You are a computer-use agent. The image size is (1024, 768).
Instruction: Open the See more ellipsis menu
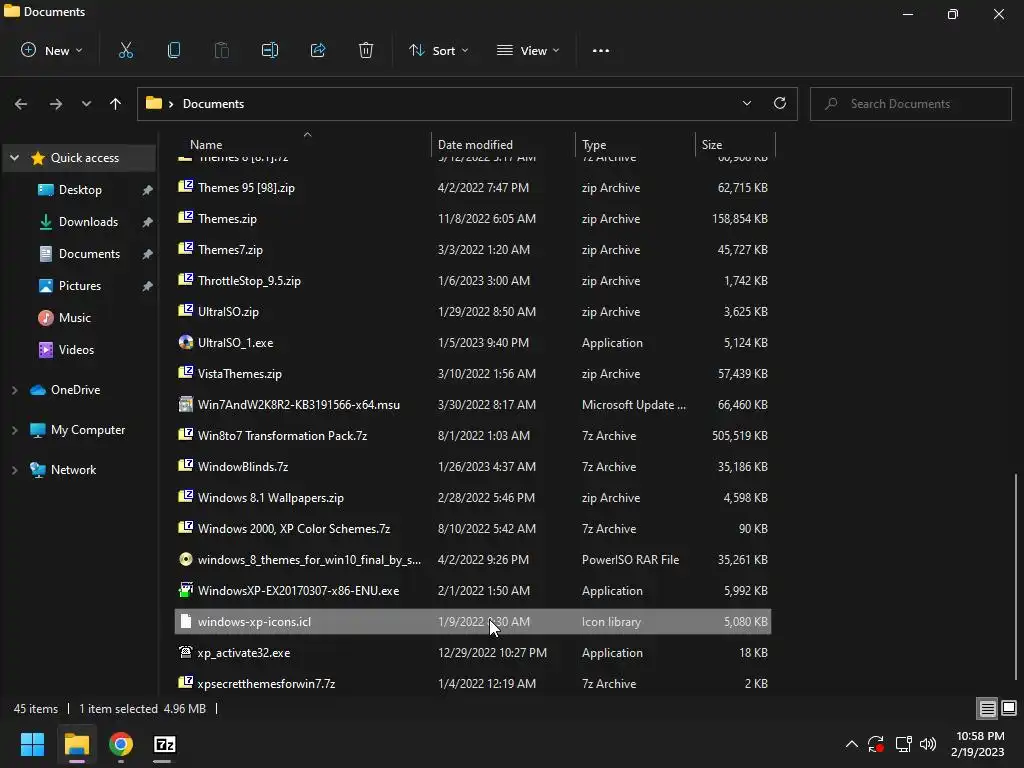click(x=601, y=50)
